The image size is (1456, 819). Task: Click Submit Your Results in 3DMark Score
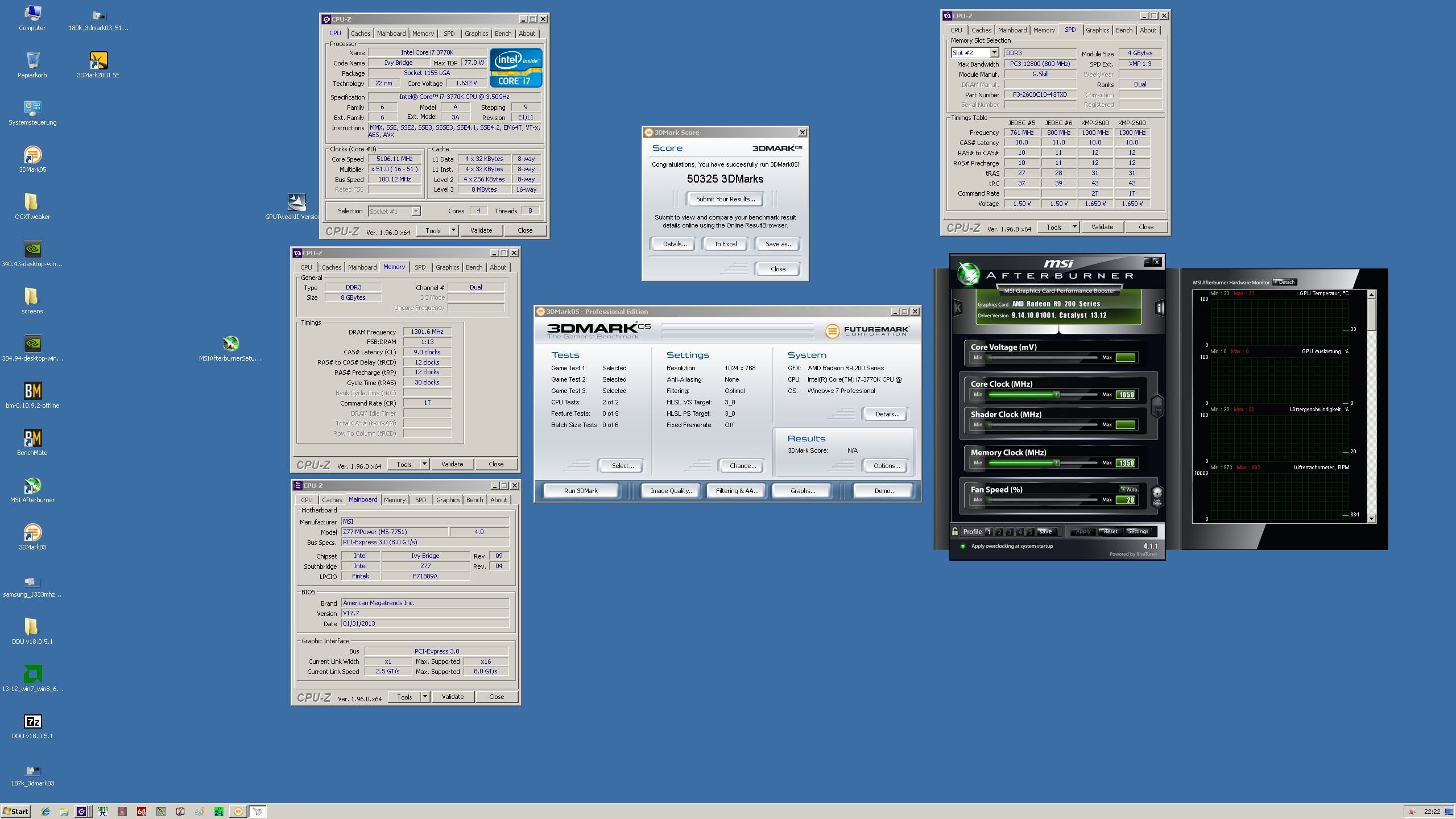(725, 199)
